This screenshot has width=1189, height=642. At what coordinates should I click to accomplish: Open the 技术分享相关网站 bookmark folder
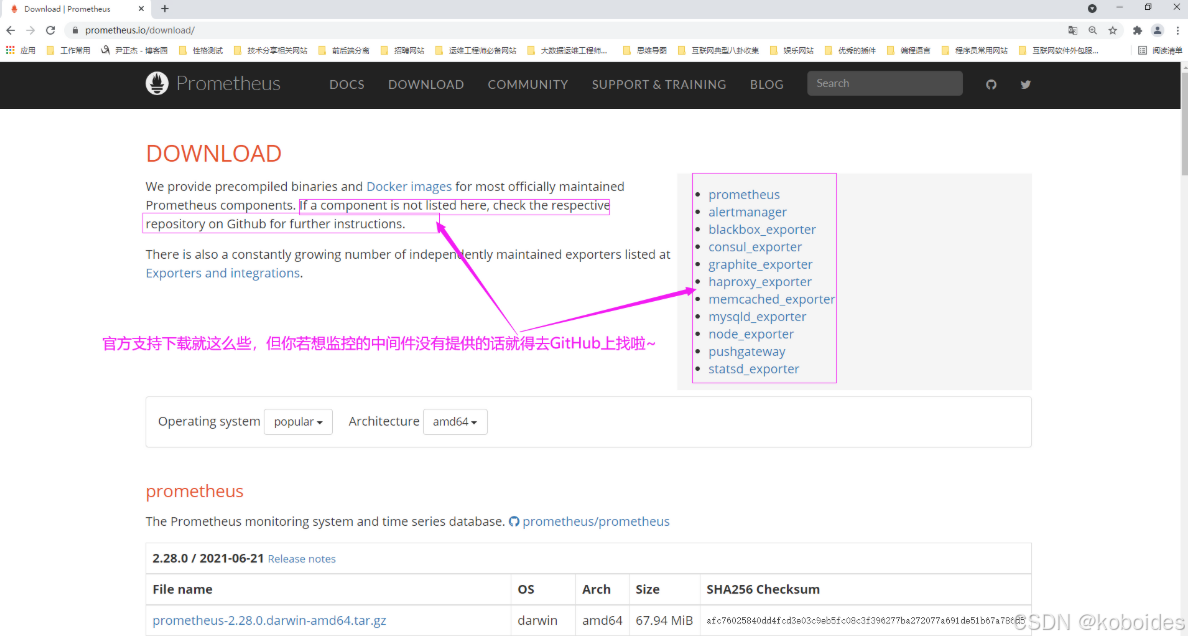pos(270,51)
